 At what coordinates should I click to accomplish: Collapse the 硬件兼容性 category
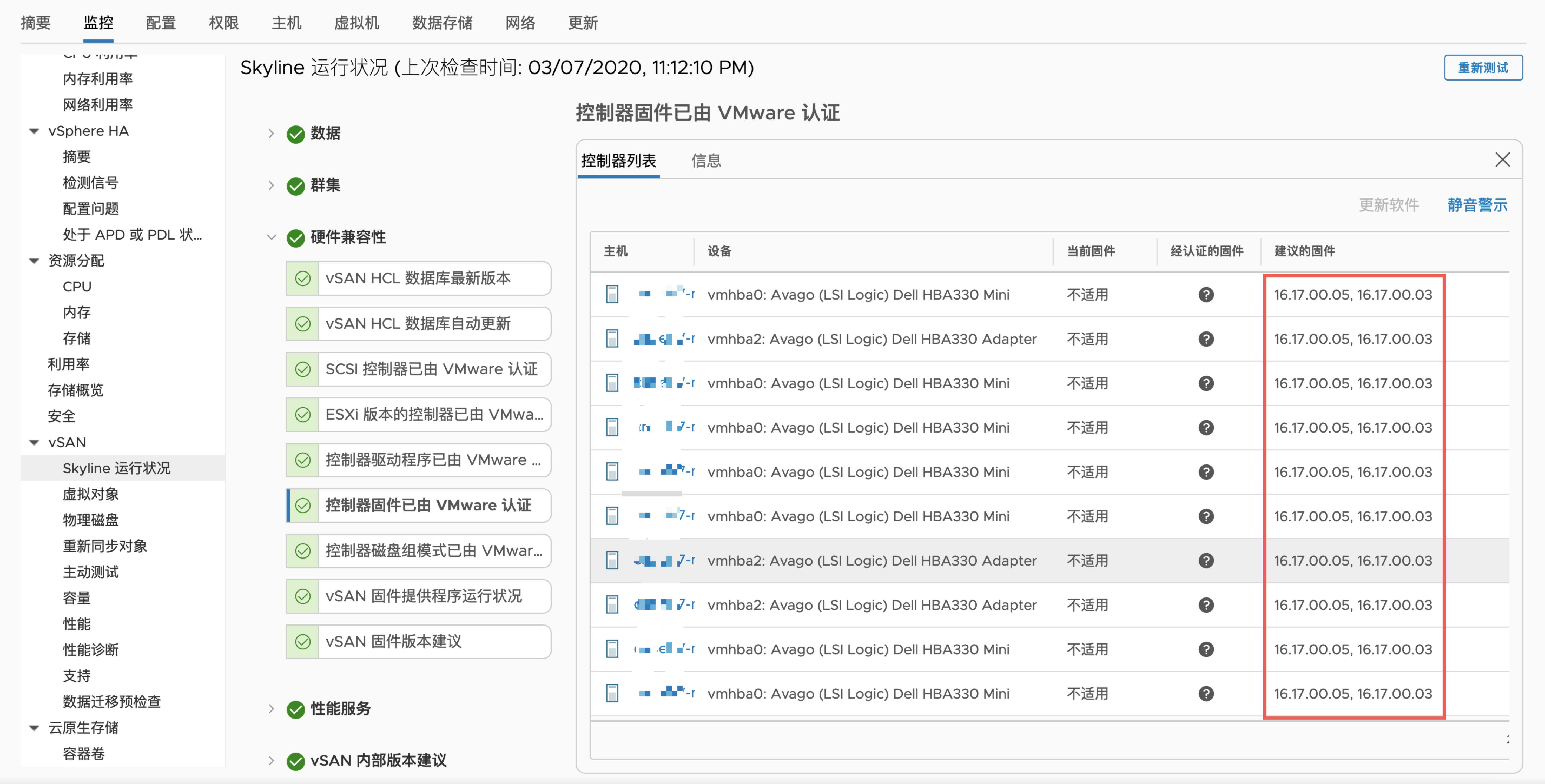pyautogui.click(x=271, y=237)
